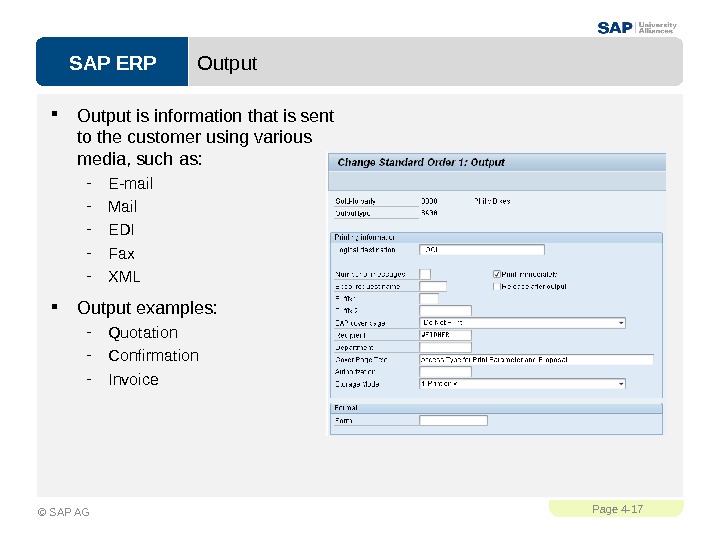Uncheck the Print immediately checkbox
The image size is (720, 540).
(x=496, y=274)
